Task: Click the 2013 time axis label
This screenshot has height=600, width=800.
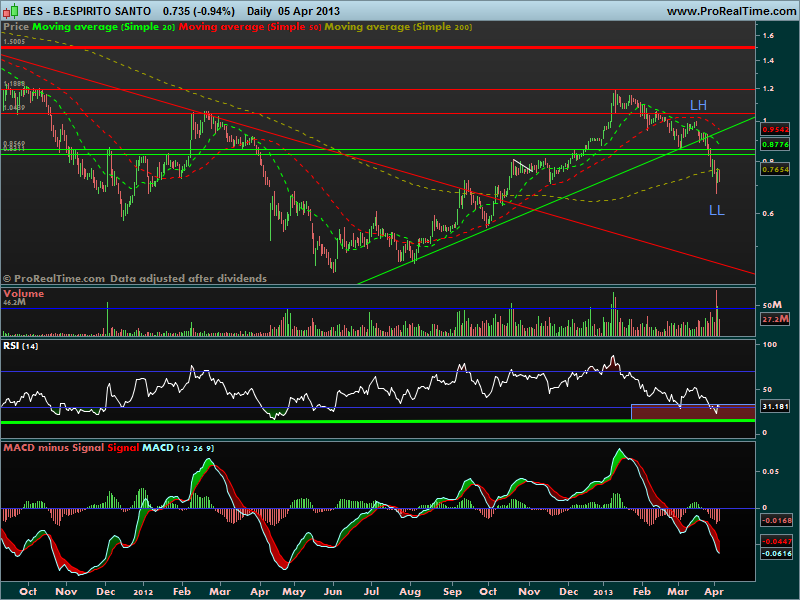Action: point(604,592)
